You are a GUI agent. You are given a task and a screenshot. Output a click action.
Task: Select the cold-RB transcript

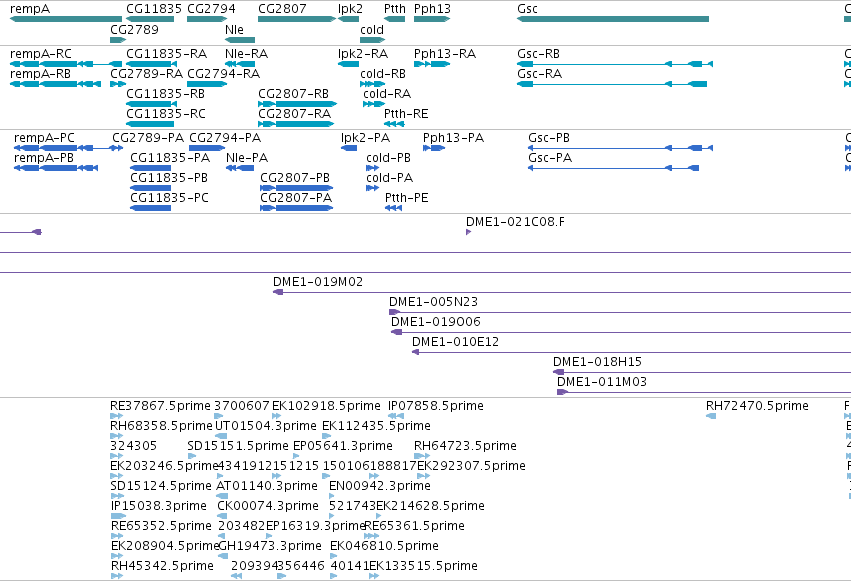pos(372,84)
